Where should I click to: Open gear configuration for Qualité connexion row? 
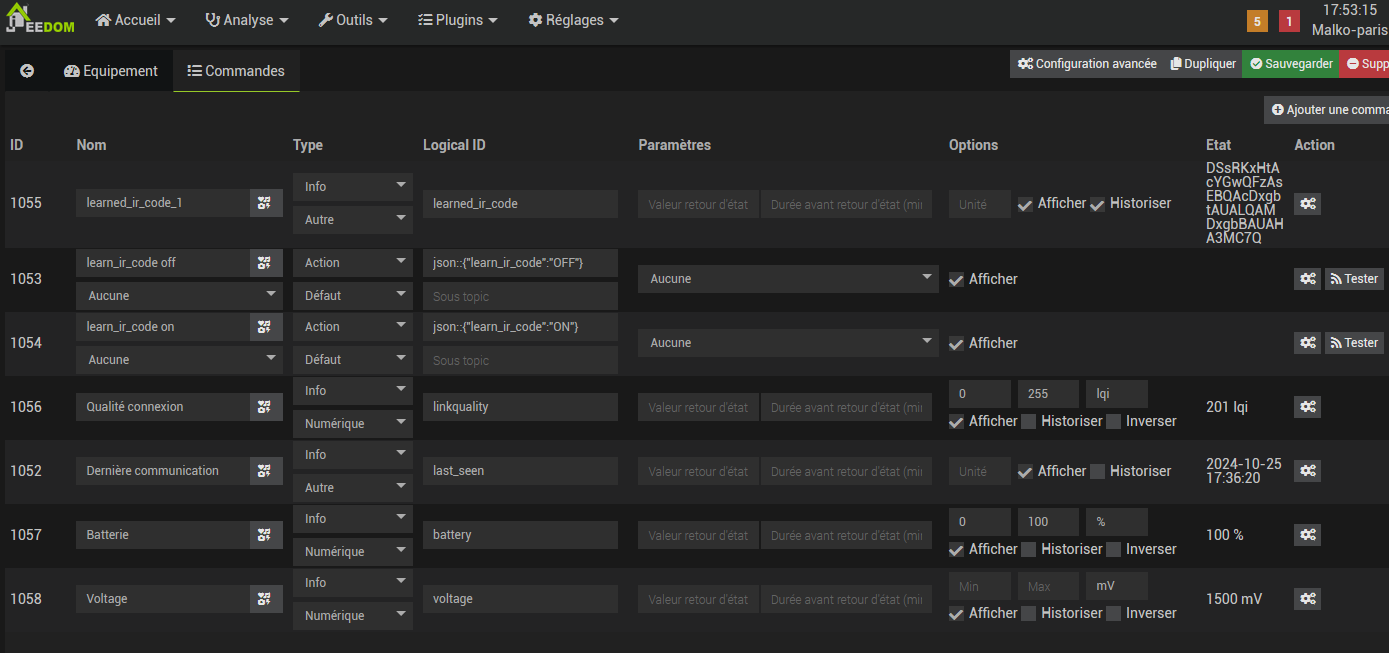pyautogui.click(x=1307, y=407)
